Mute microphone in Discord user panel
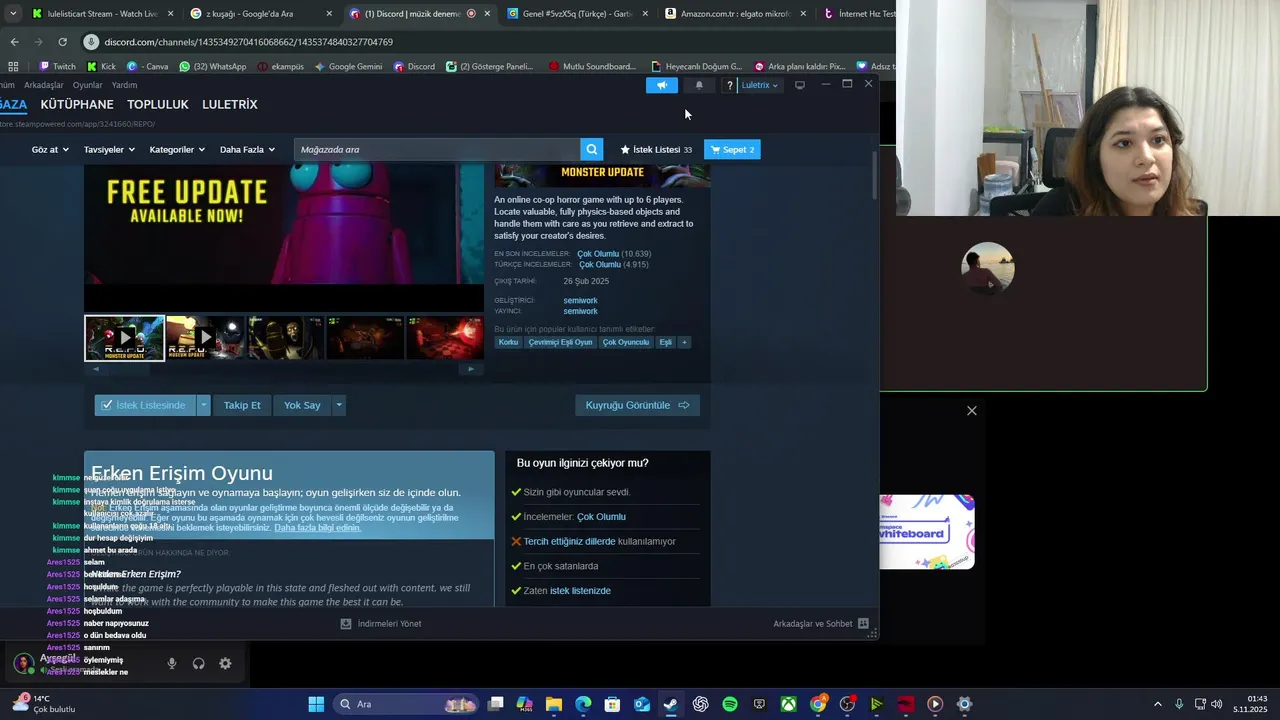This screenshot has width=1280, height=720. tap(172, 663)
